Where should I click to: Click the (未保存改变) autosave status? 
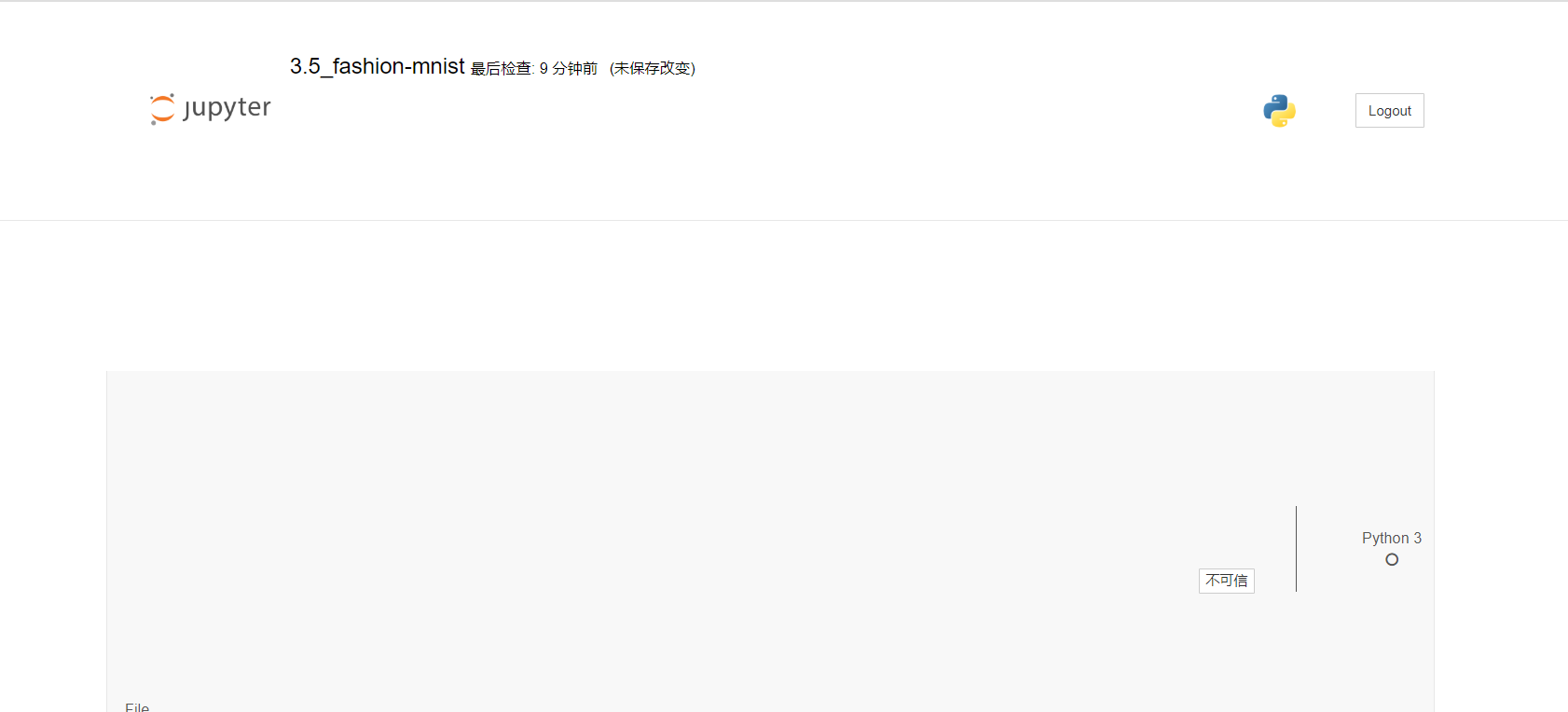(x=653, y=68)
